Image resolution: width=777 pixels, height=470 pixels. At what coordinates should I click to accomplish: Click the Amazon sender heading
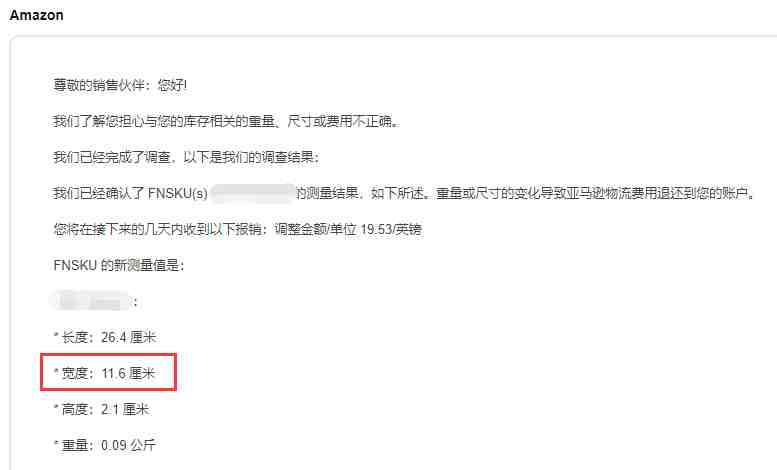click(x=37, y=15)
